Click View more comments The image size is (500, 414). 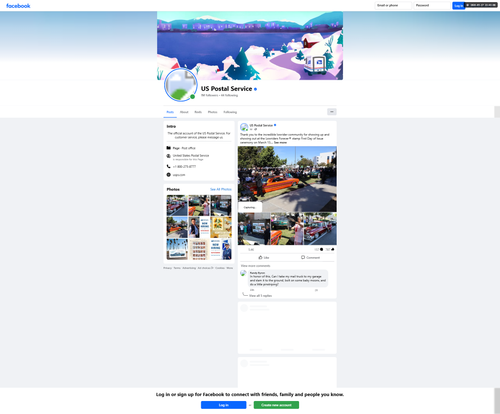click(x=255, y=266)
